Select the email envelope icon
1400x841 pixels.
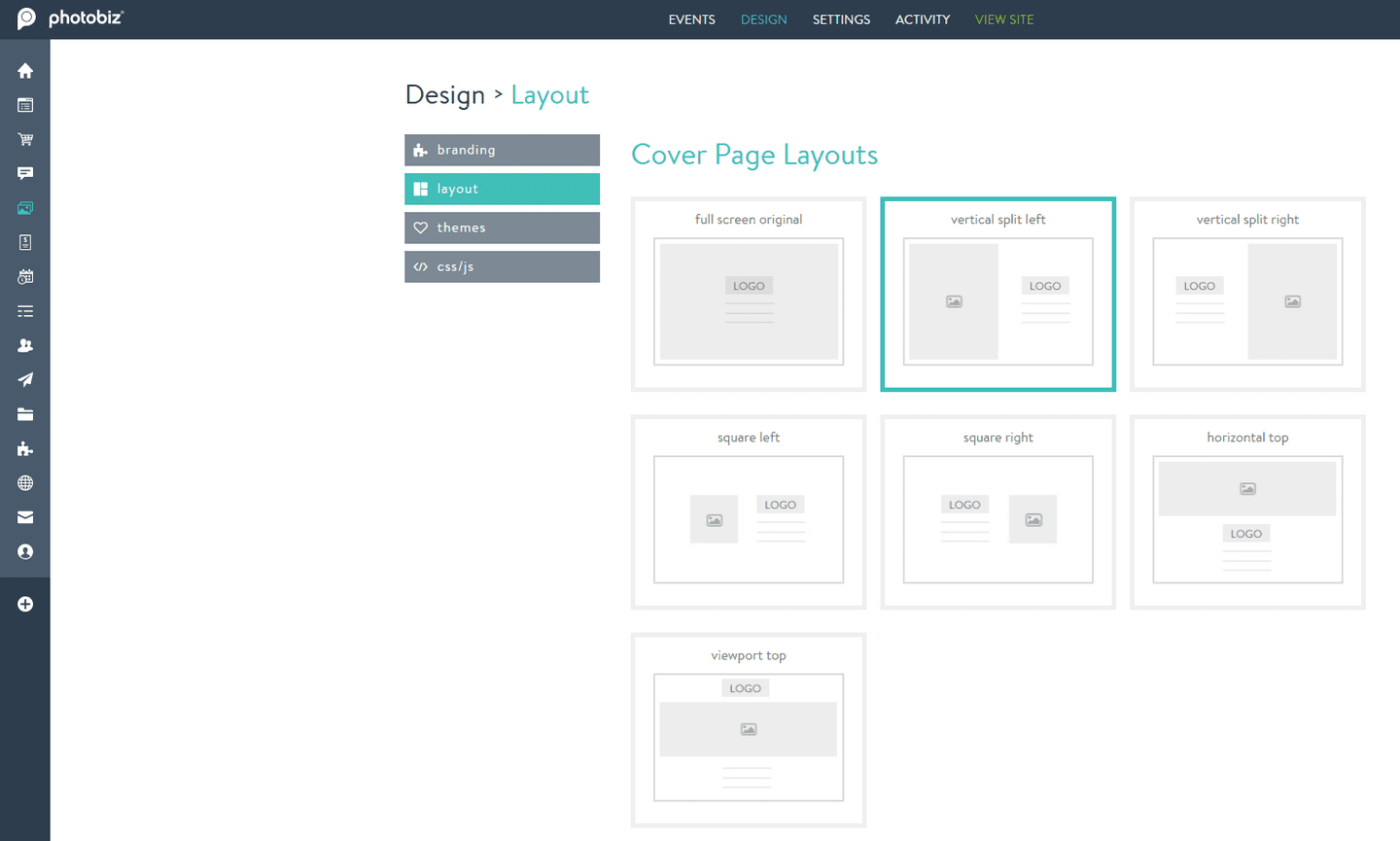25,516
